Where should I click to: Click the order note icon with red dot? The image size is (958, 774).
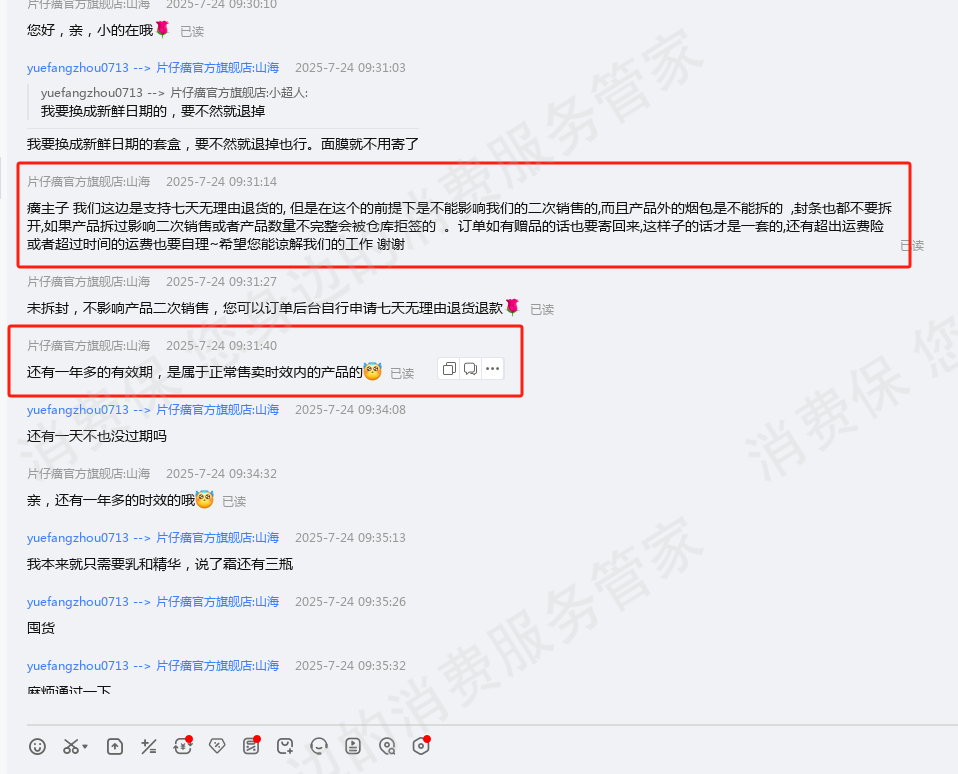tap(251, 745)
